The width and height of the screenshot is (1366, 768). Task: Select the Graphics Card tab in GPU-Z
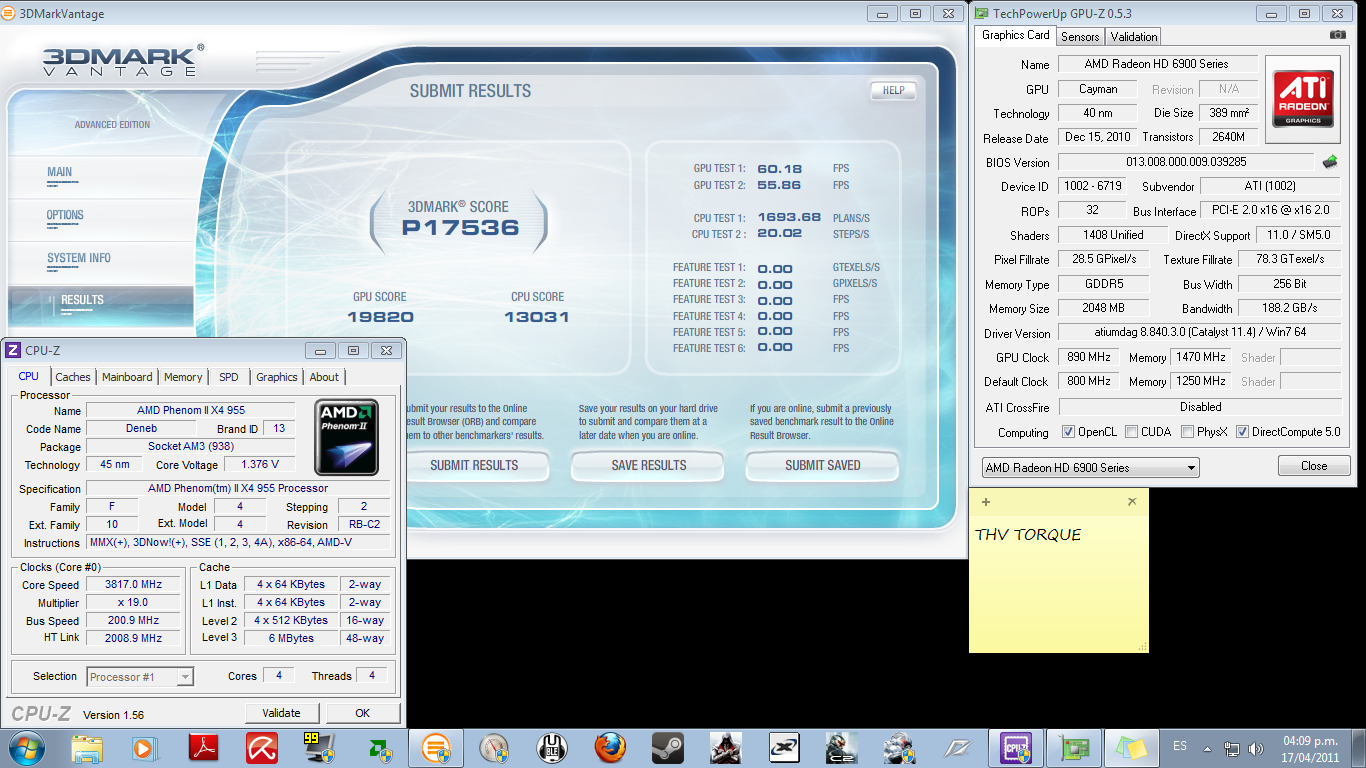tap(1016, 35)
